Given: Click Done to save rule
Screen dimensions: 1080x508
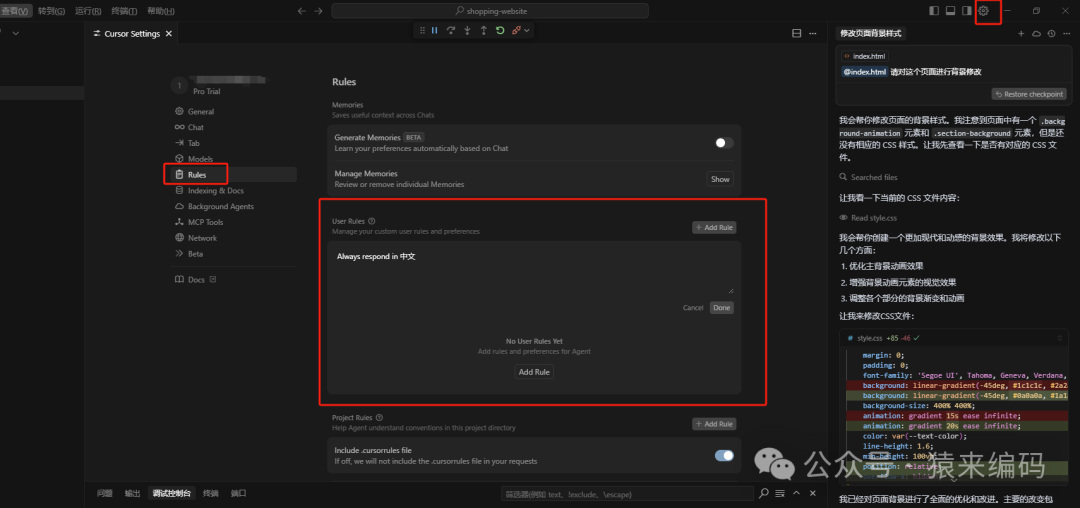Looking at the screenshot, I should click(x=722, y=308).
